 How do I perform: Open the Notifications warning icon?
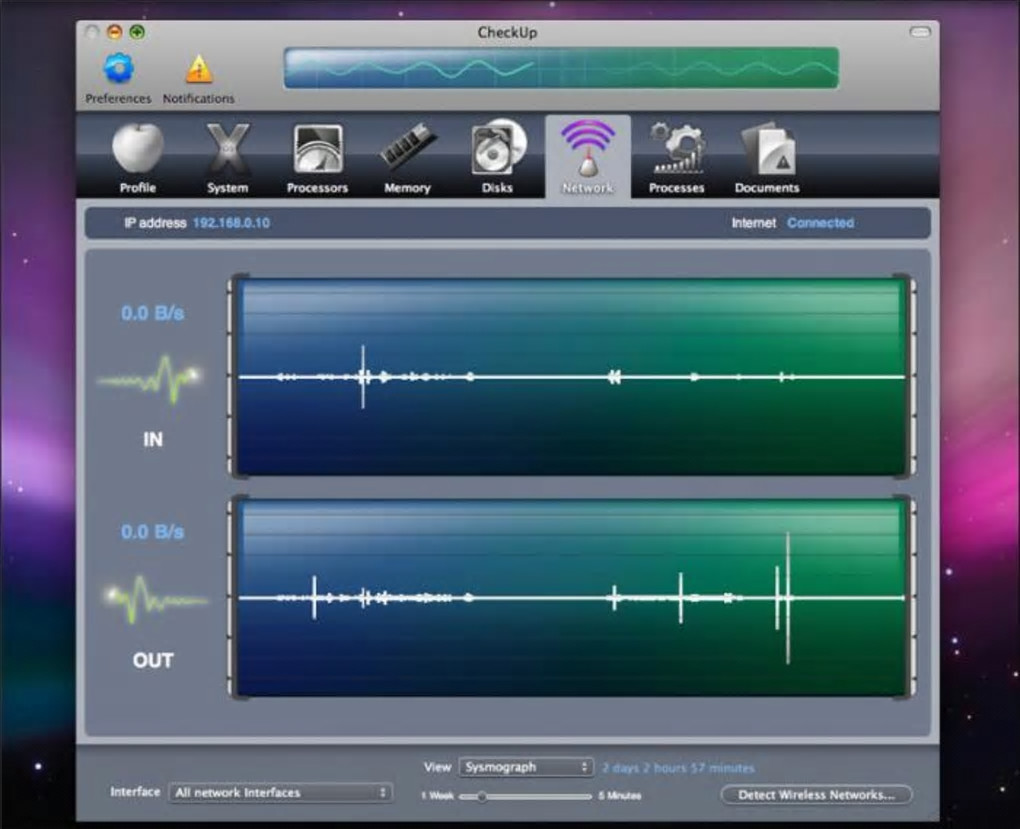pyautogui.click(x=199, y=69)
